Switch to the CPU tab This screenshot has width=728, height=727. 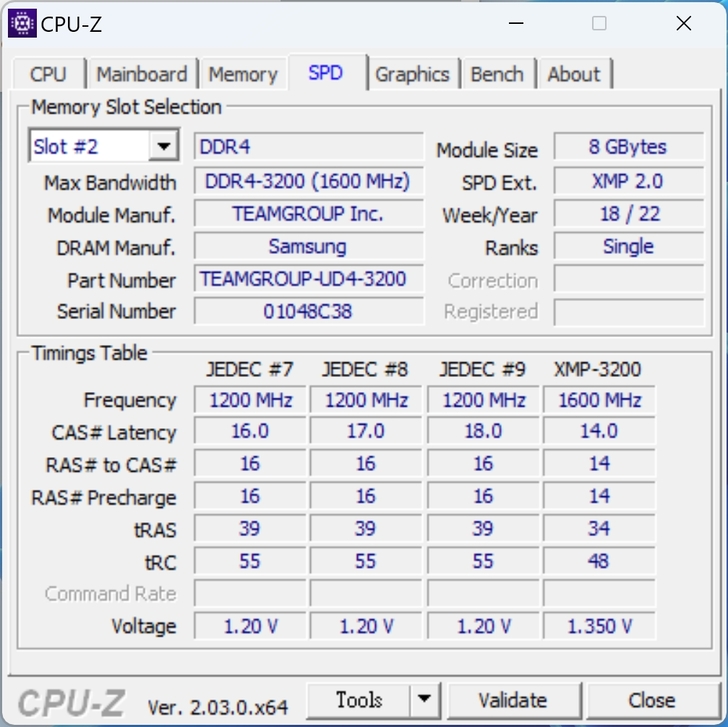[x=48, y=74]
